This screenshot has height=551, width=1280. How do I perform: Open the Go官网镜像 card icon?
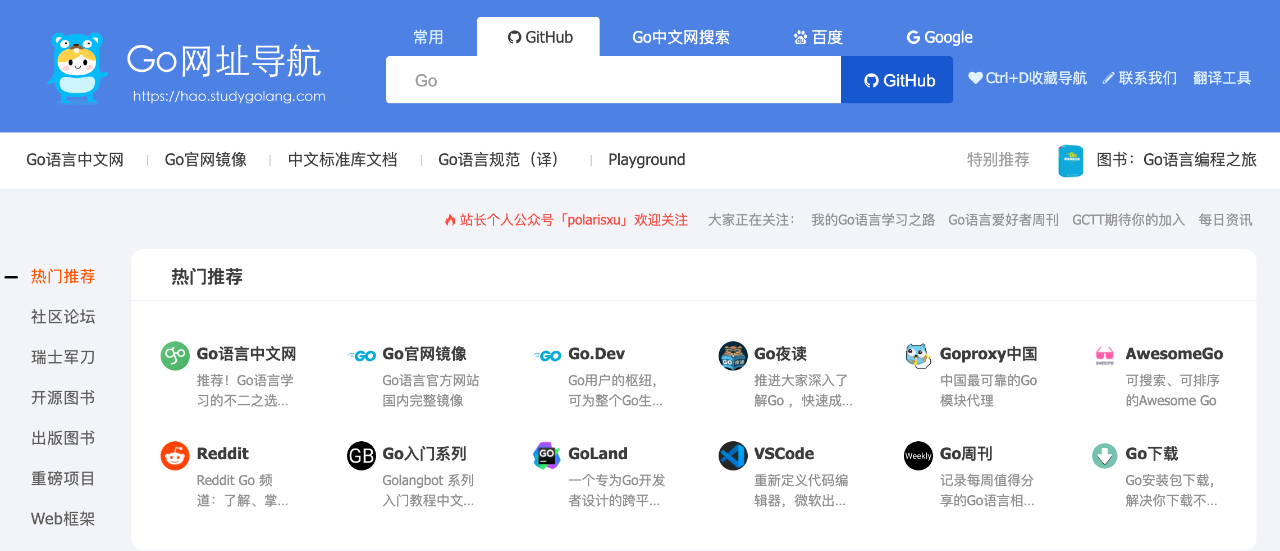click(x=361, y=355)
